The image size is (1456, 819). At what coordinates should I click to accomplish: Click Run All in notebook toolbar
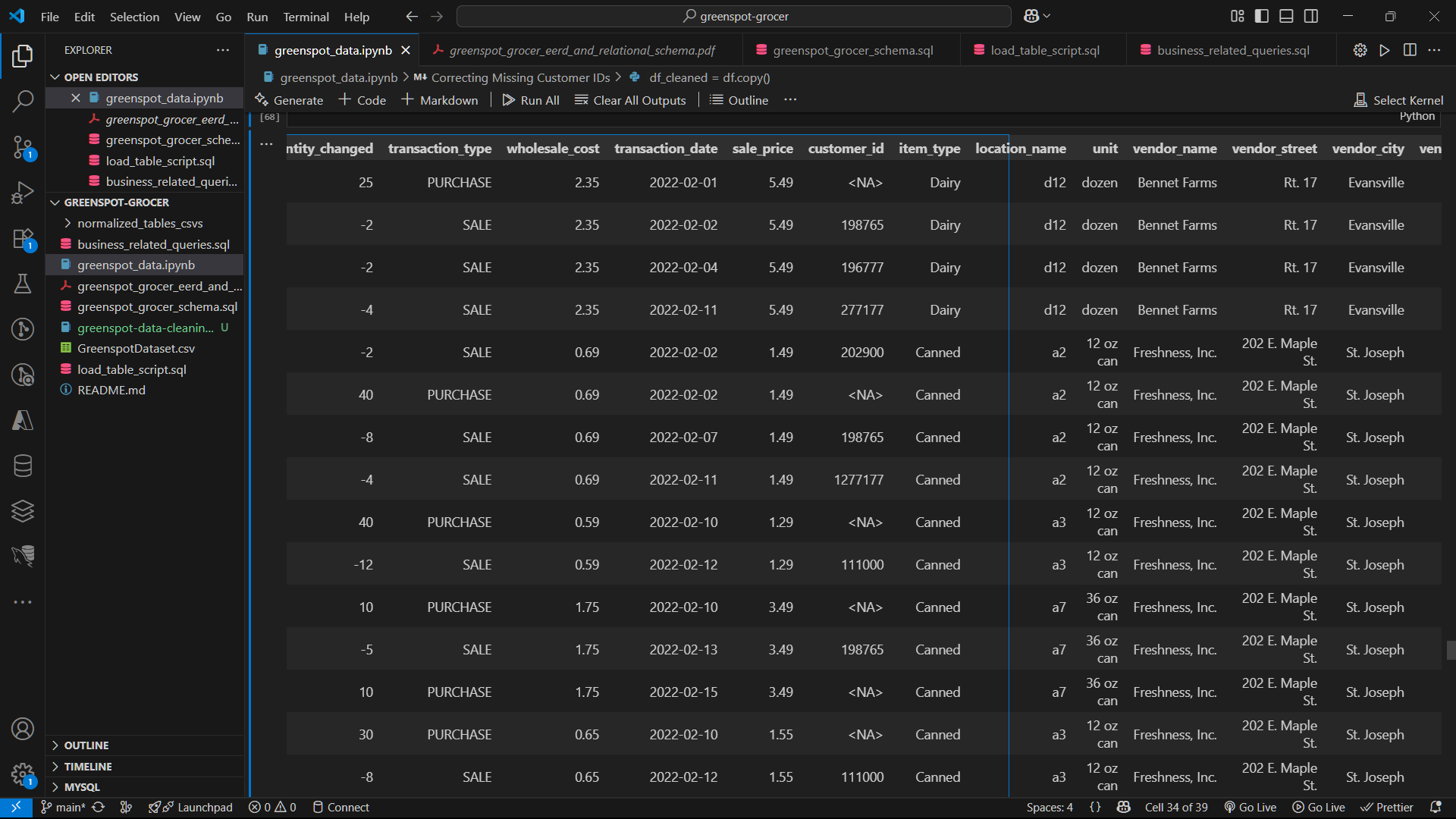pyautogui.click(x=531, y=100)
